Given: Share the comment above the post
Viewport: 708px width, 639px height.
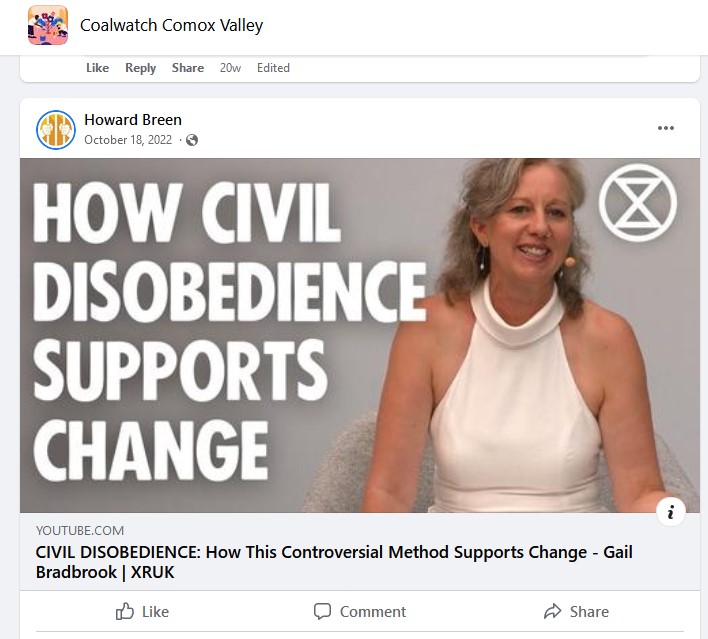Looking at the screenshot, I should [x=188, y=68].
